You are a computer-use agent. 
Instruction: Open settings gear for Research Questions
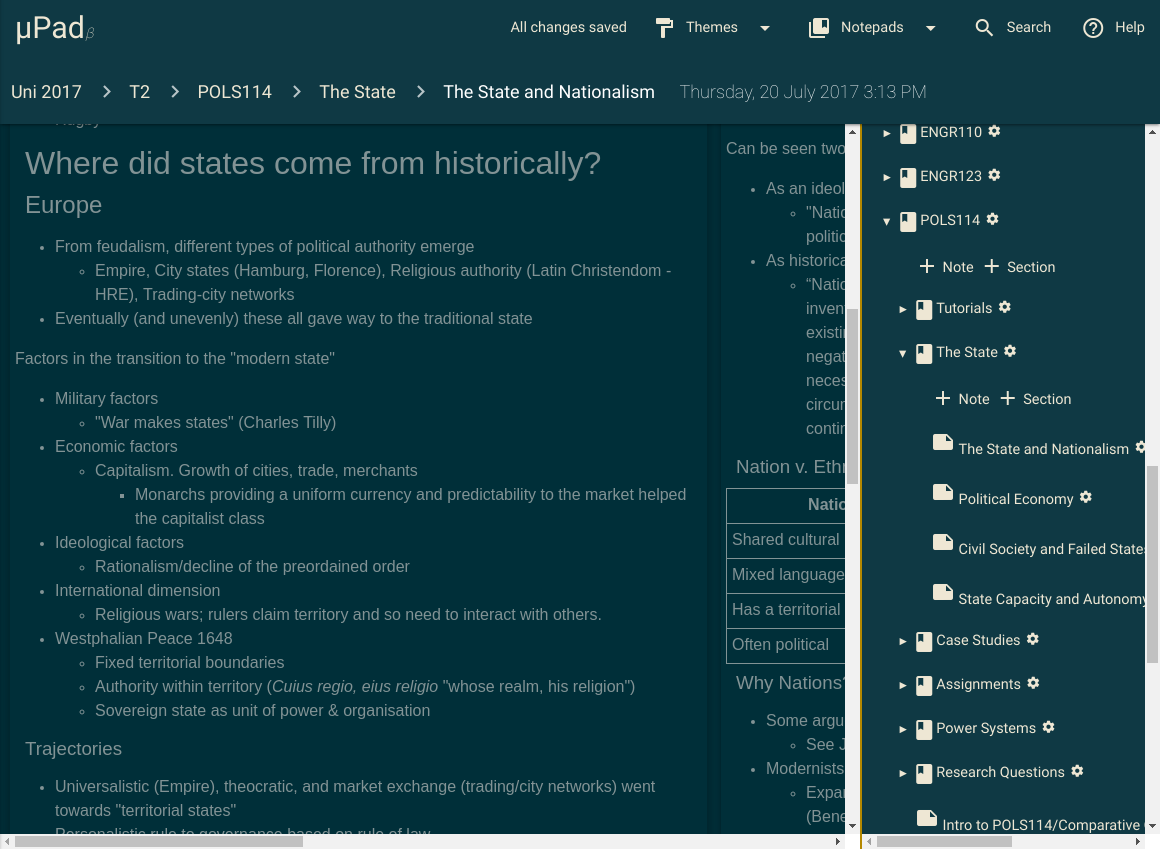click(1077, 771)
